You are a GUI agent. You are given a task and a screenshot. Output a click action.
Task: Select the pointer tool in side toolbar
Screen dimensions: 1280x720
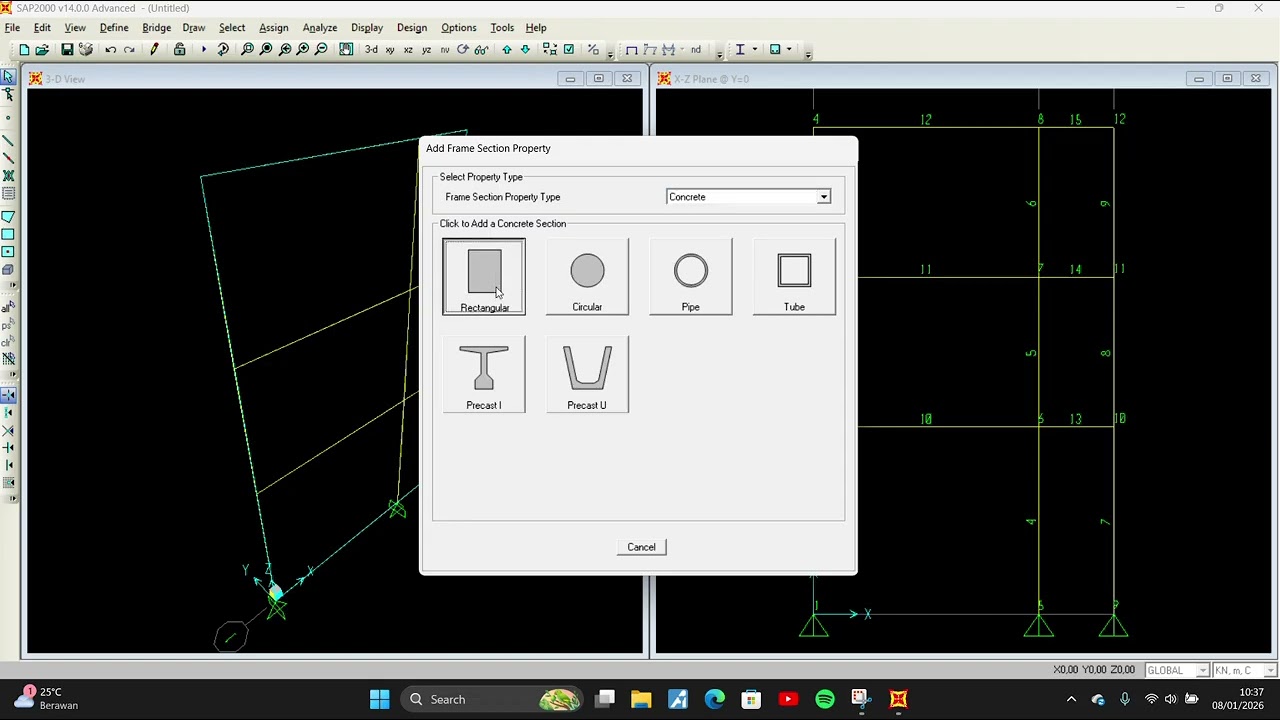(x=8, y=77)
